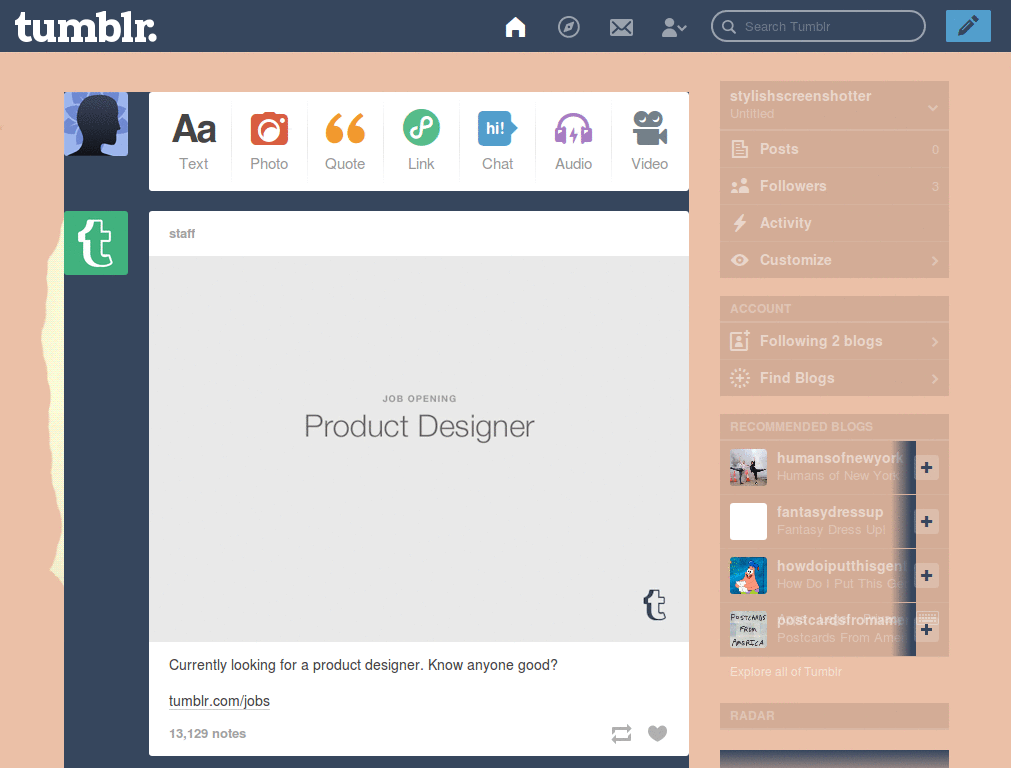This screenshot has width=1024, height=768.
Task: Open the staff username link
Action: [x=182, y=234]
